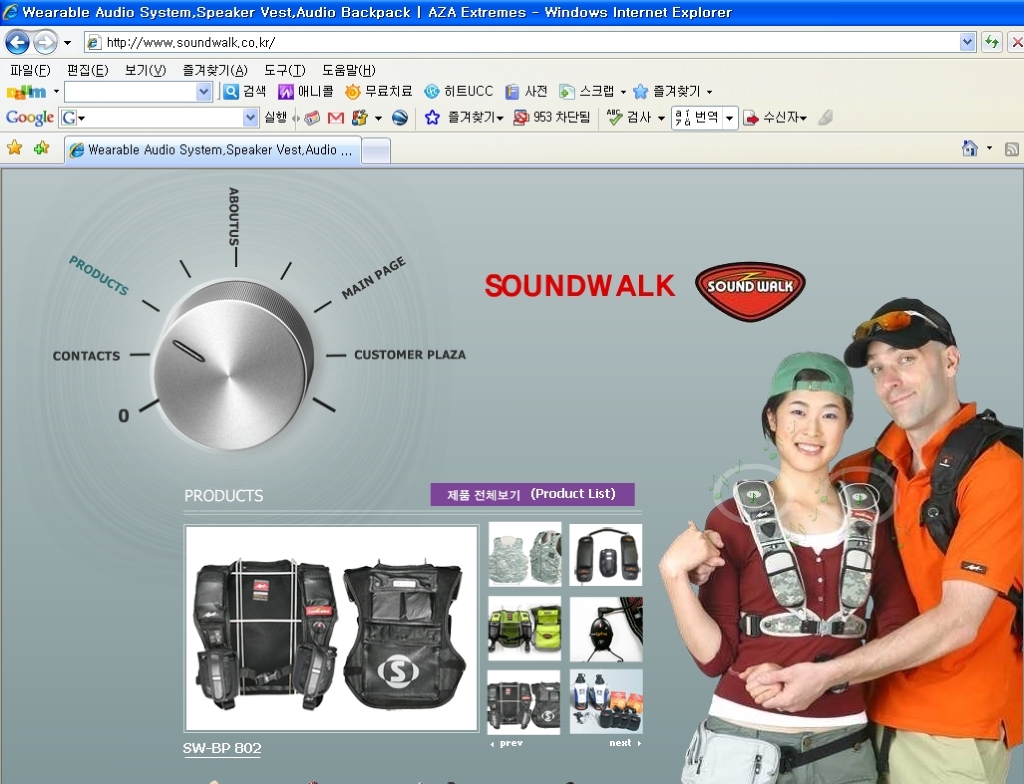Click the green backpack thumbnail
Image resolution: width=1024 pixels, height=784 pixels.
524,629
